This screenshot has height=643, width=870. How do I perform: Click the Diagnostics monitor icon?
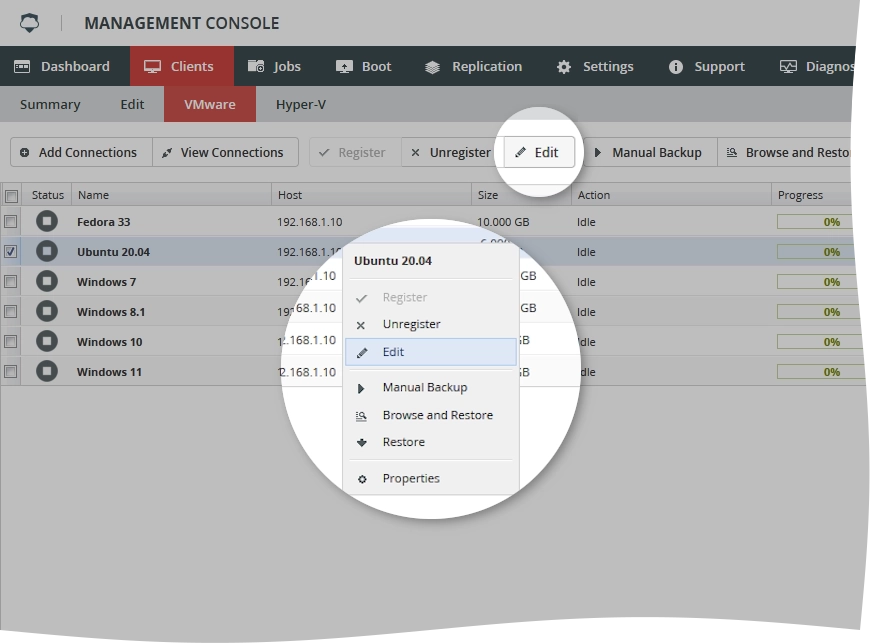click(x=788, y=67)
